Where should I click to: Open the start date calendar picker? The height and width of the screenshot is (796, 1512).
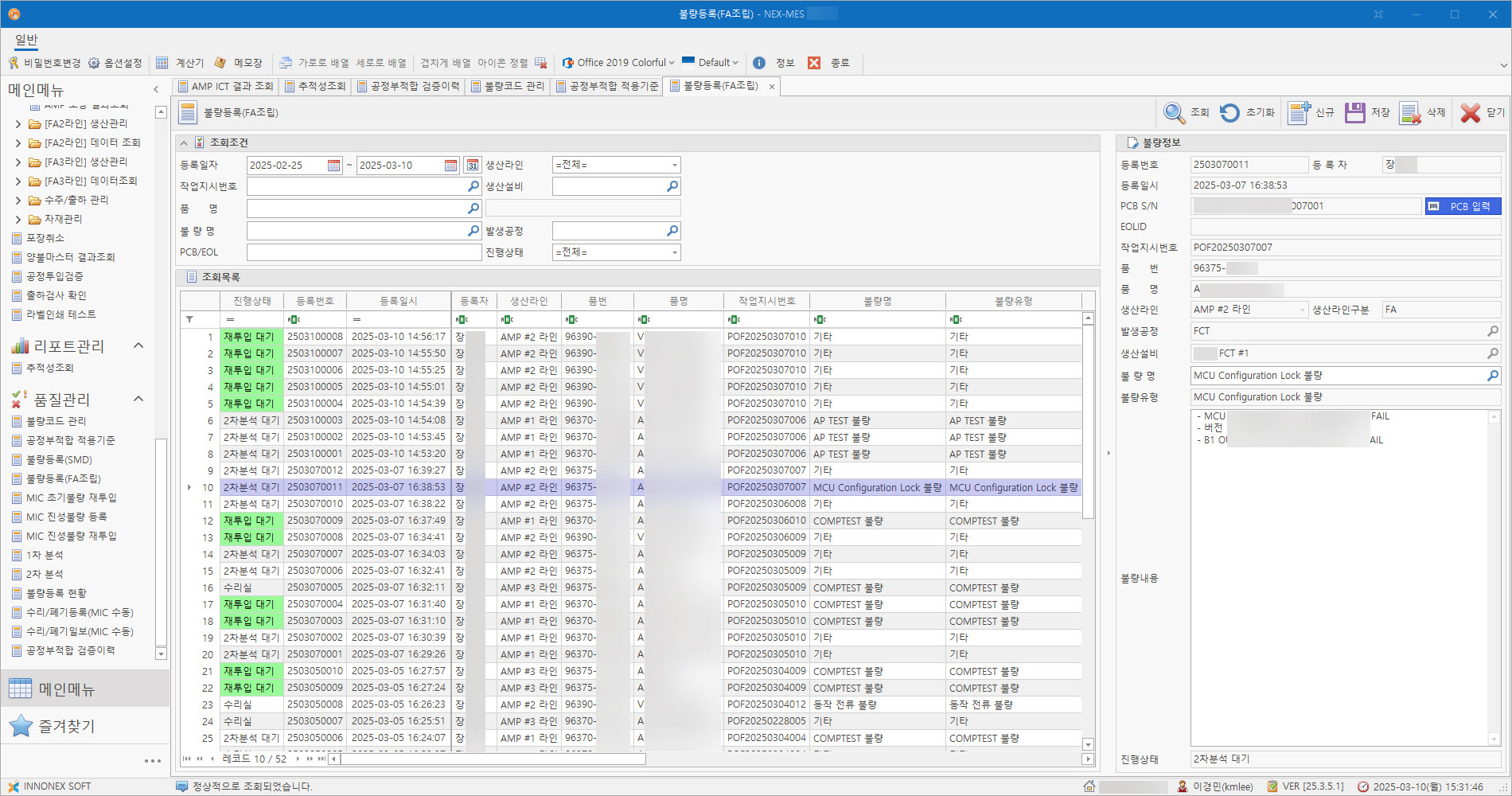[334, 165]
